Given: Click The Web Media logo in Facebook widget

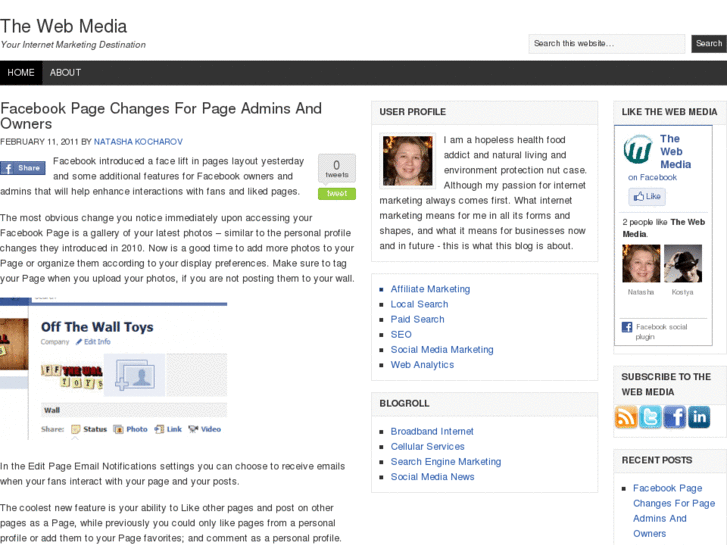Looking at the screenshot, I should coord(638,149).
